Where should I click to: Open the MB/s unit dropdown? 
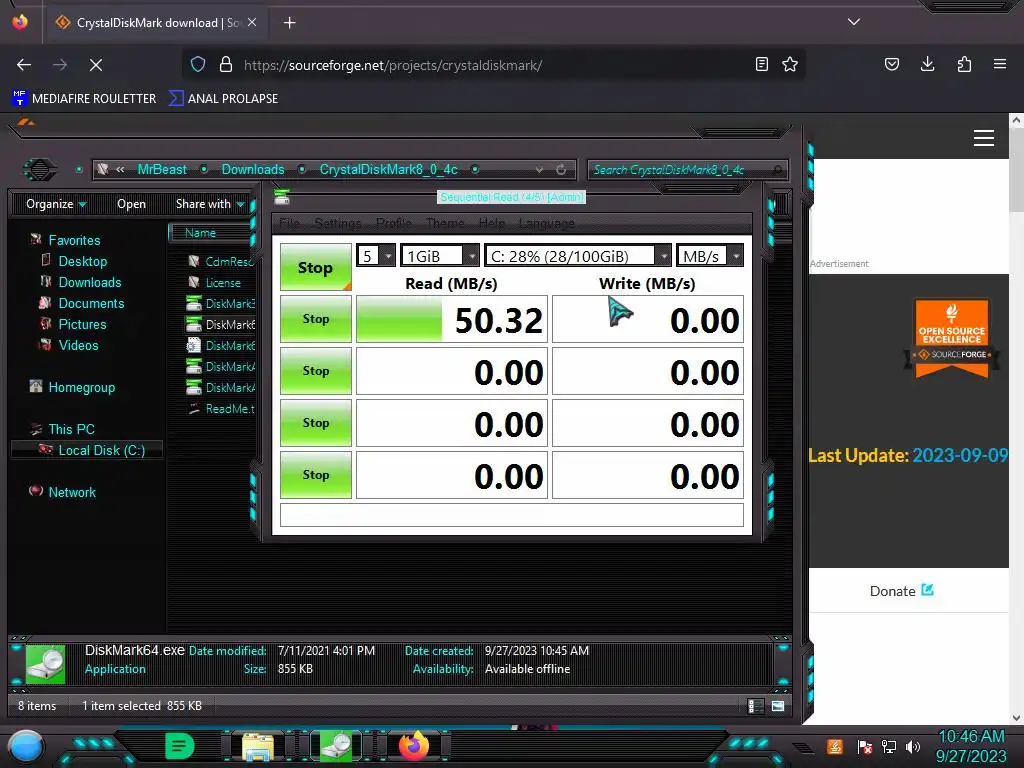(710, 256)
